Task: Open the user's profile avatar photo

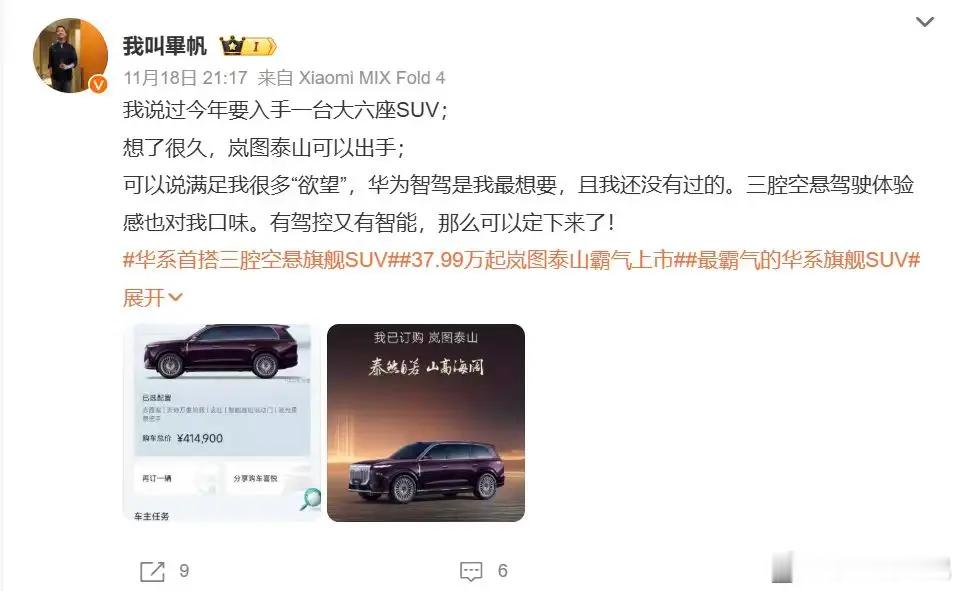Action: [70, 56]
